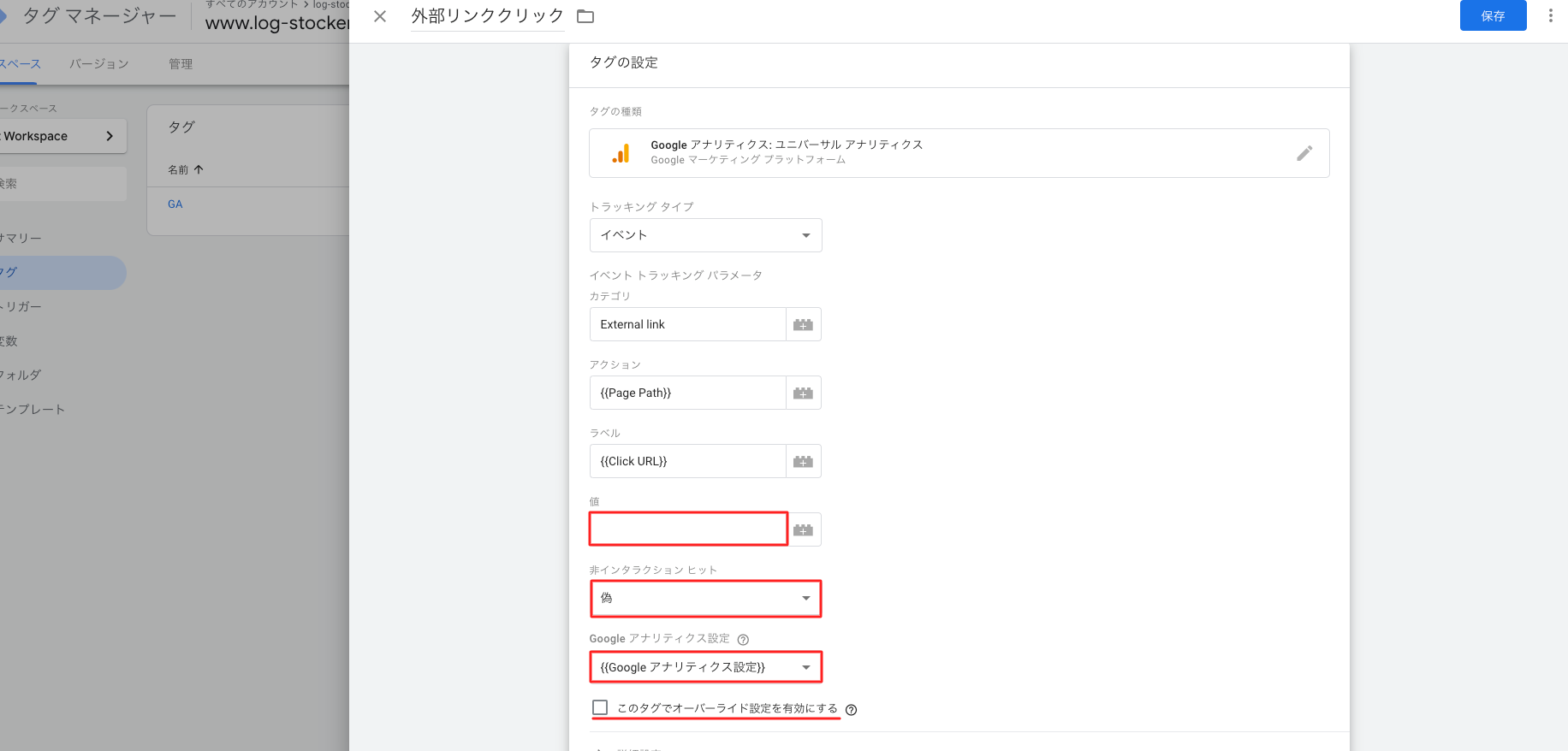Screen dimensions: 1568x751
Task: Insert variable for Label field
Action: coord(803,461)
